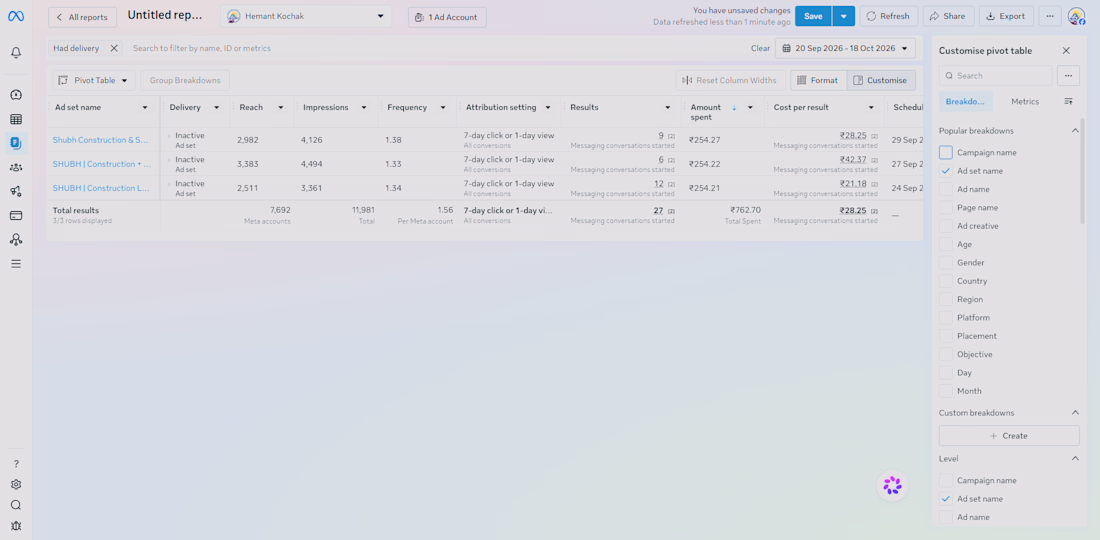Open panel more options next to search
1100x540 pixels.
coord(1068,76)
